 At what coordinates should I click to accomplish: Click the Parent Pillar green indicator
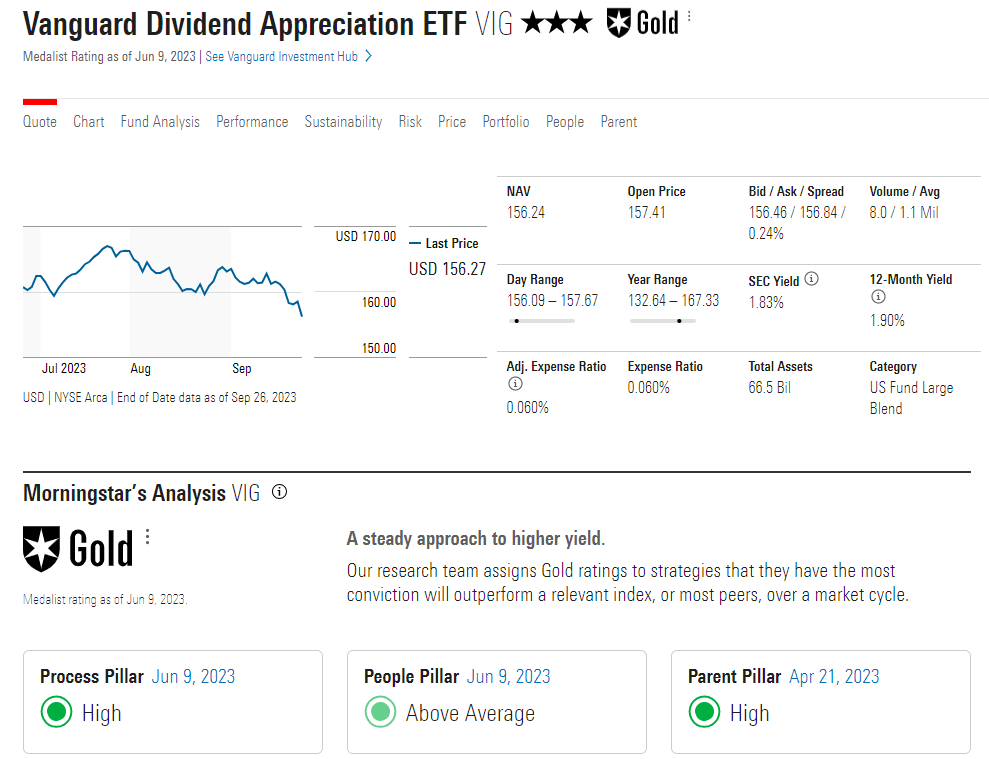(705, 712)
